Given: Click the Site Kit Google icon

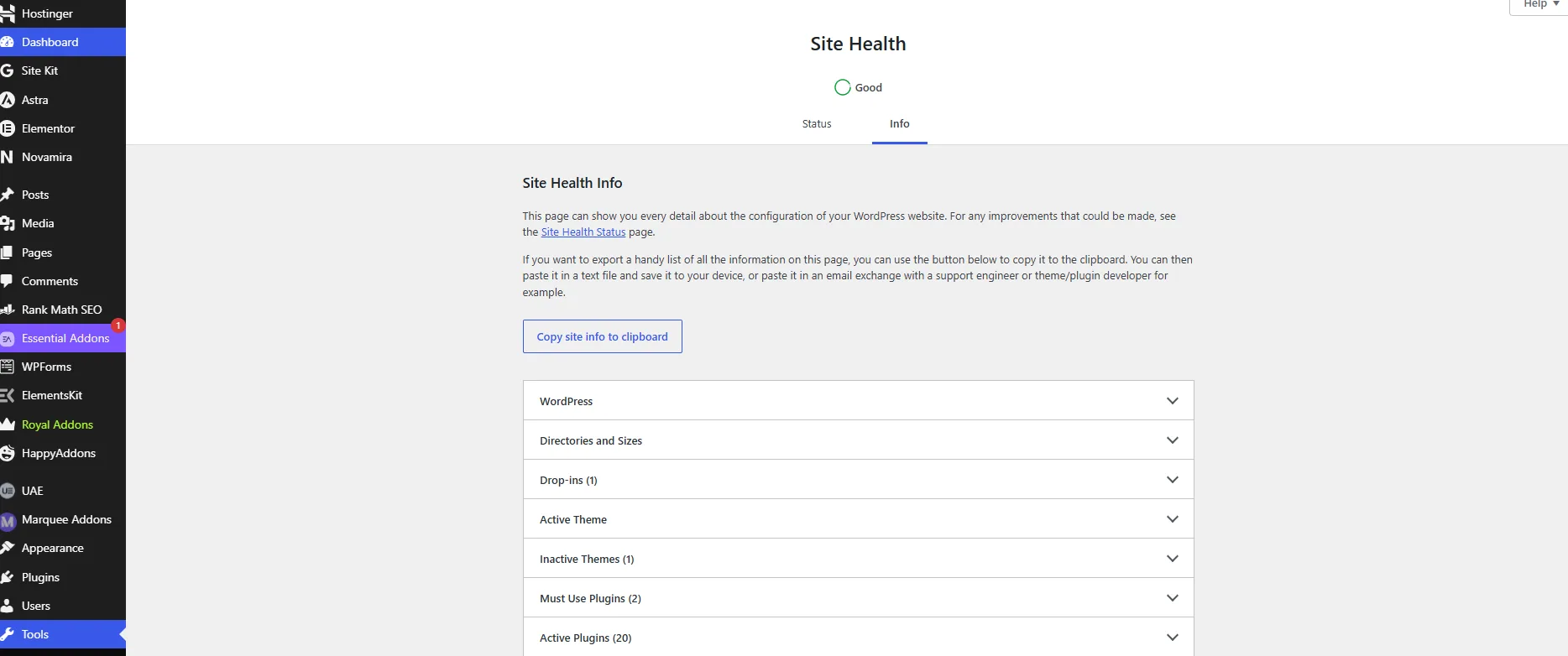Looking at the screenshot, I should point(8,70).
